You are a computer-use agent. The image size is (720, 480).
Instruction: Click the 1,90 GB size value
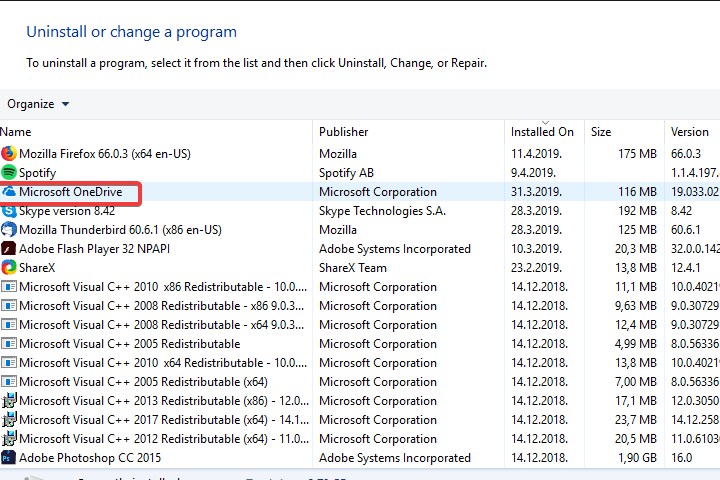[637, 457]
